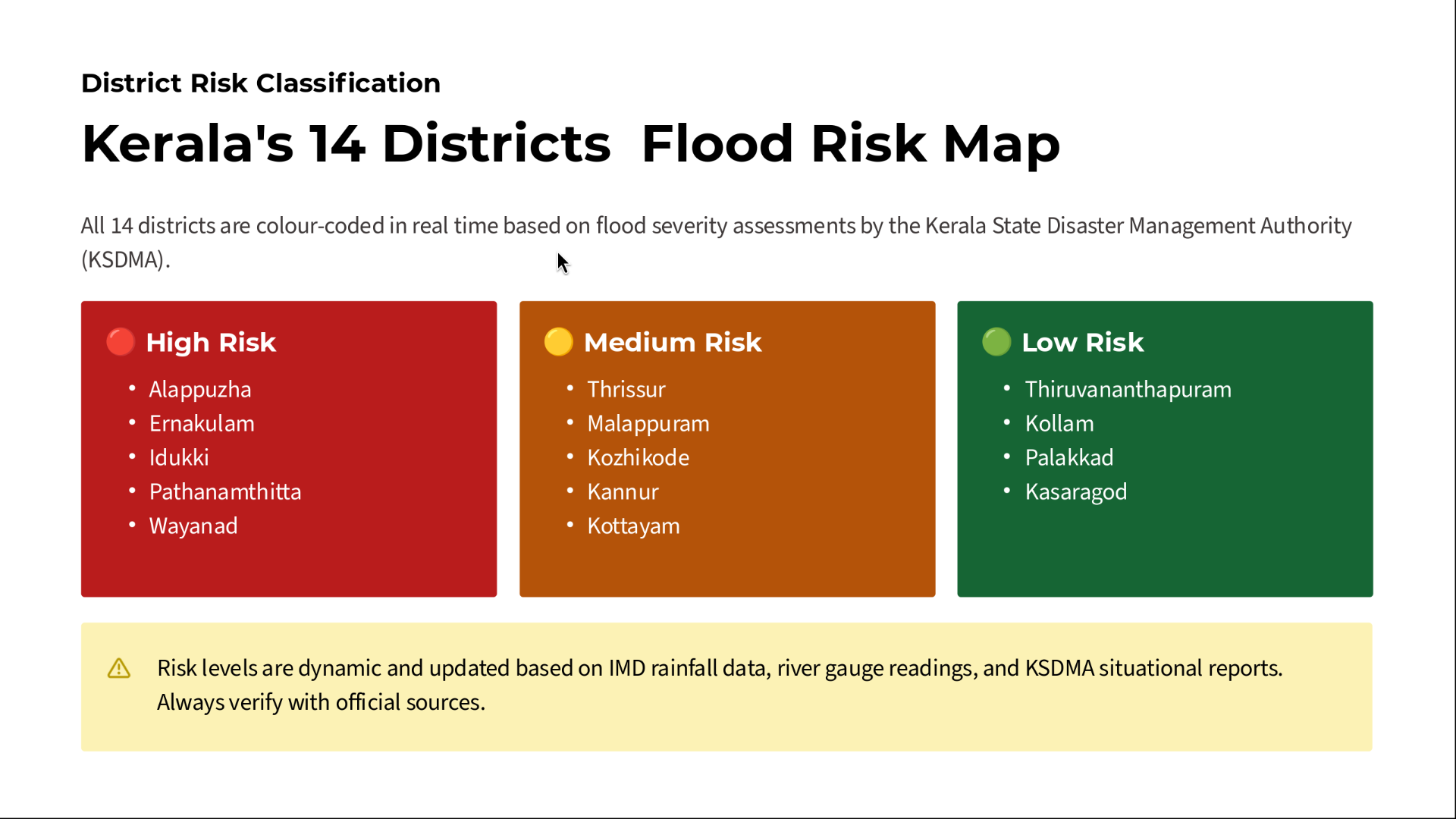This screenshot has width=1456, height=819.
Task: Click Idukki district entry
Action: tap(179, 457)
